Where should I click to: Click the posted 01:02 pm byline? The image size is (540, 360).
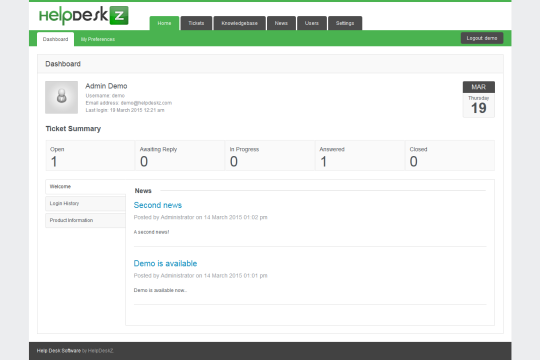pos(200,217)
